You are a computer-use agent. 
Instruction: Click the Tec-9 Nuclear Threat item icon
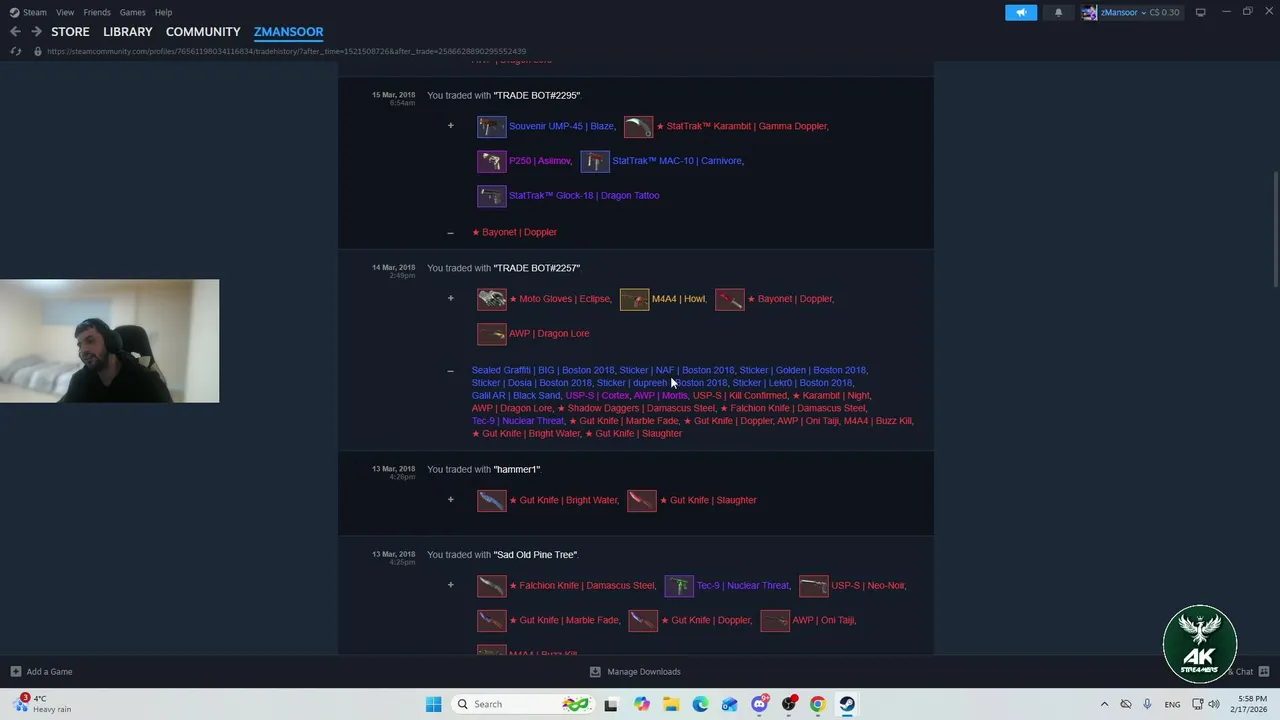click(x=679, y=586)
